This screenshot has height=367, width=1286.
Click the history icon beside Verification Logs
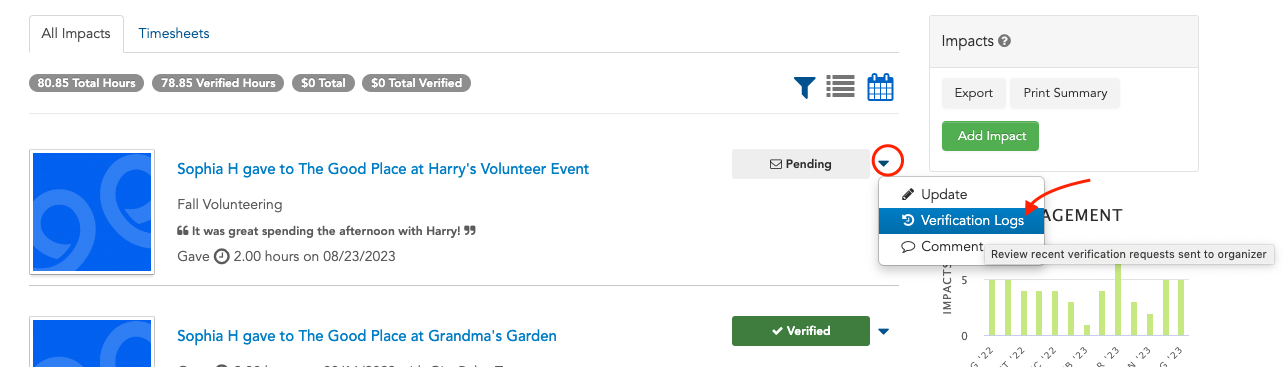click(908, 221)
